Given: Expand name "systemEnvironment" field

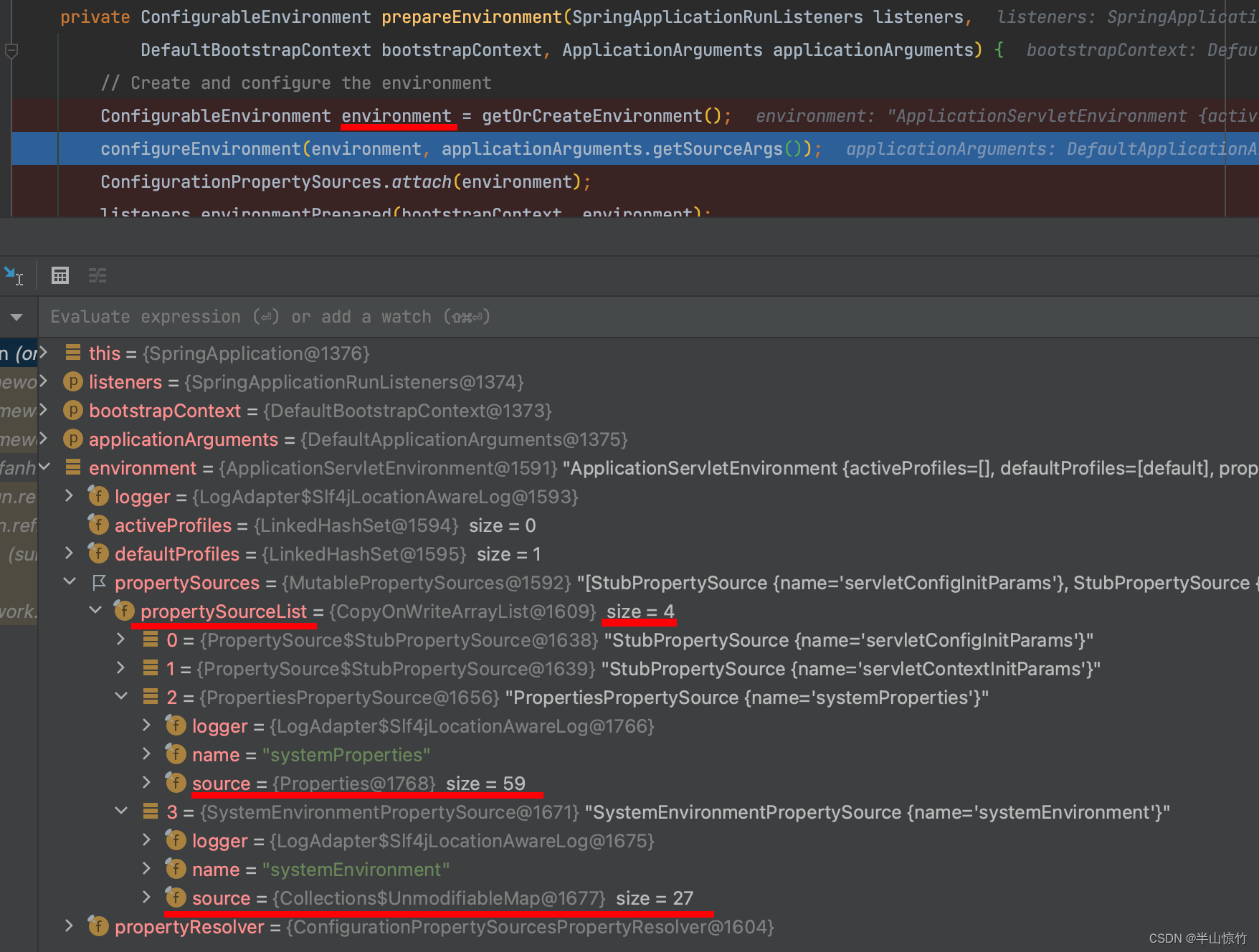Looking at the screenshot, I should pyautogui.click(x=146, y=869).
